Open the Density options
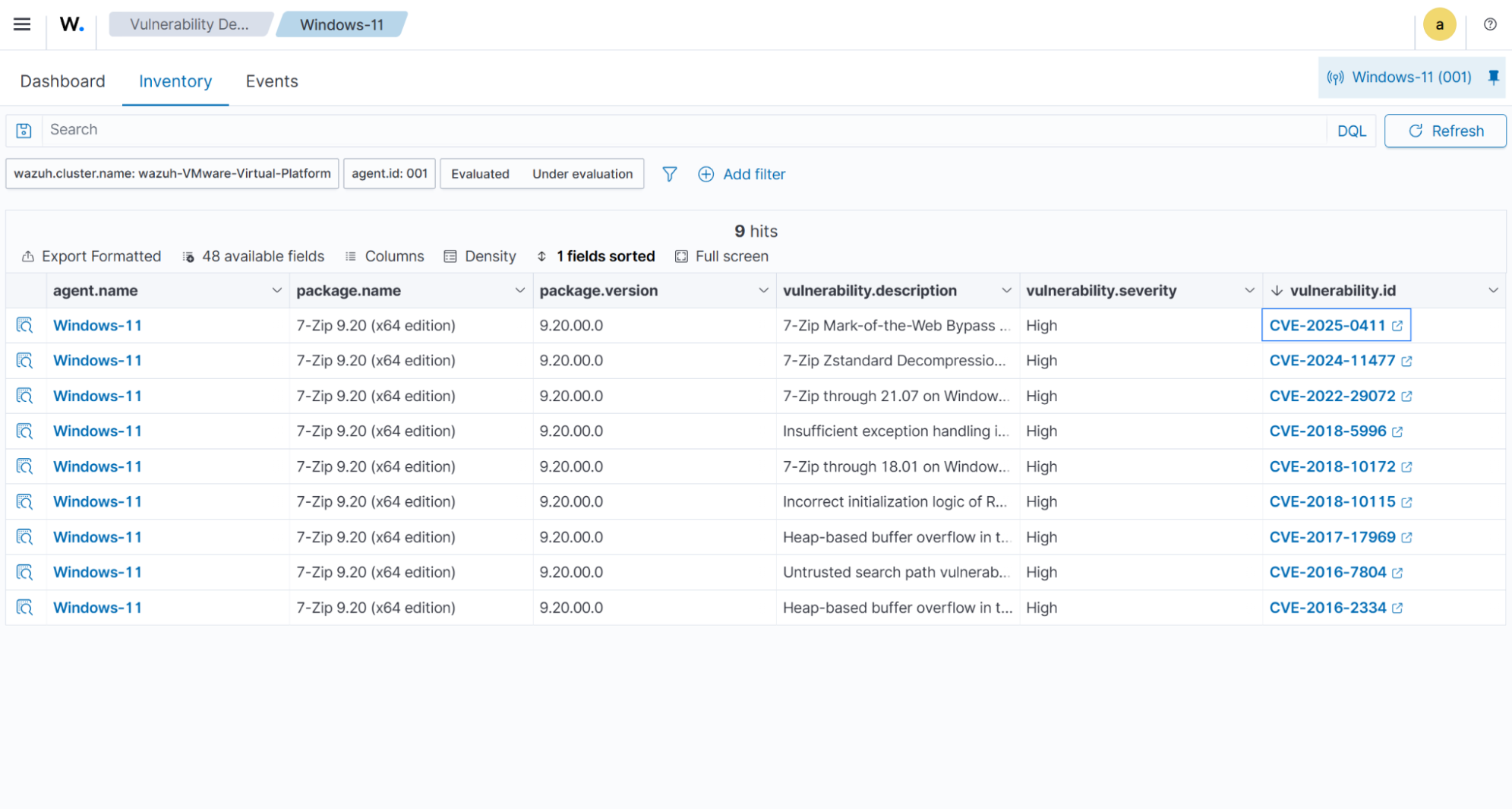Screen dimensions: 1512x809 point(480,257)
